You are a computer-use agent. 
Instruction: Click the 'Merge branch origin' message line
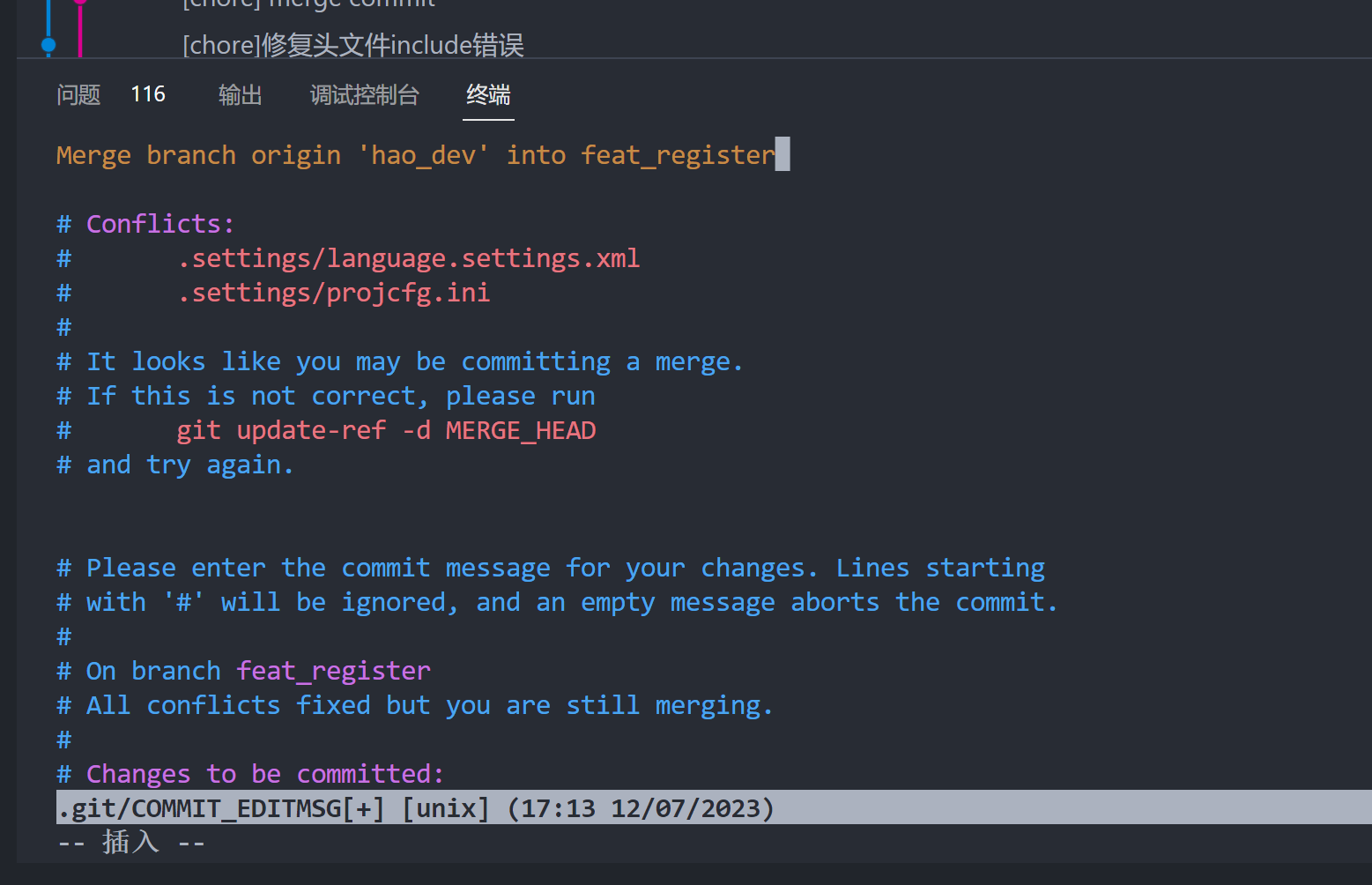pos(414,154)
